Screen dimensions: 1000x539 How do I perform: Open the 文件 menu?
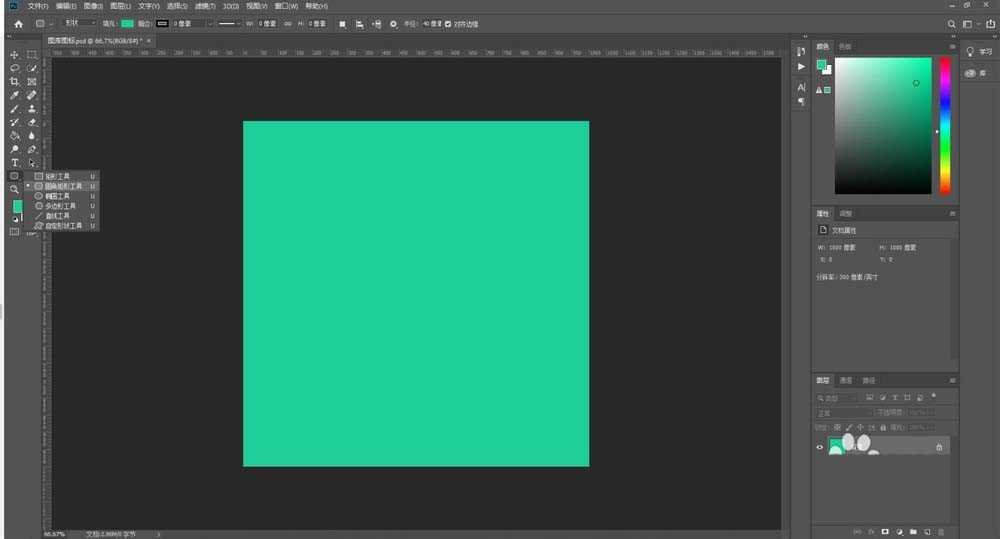(38, 6)
